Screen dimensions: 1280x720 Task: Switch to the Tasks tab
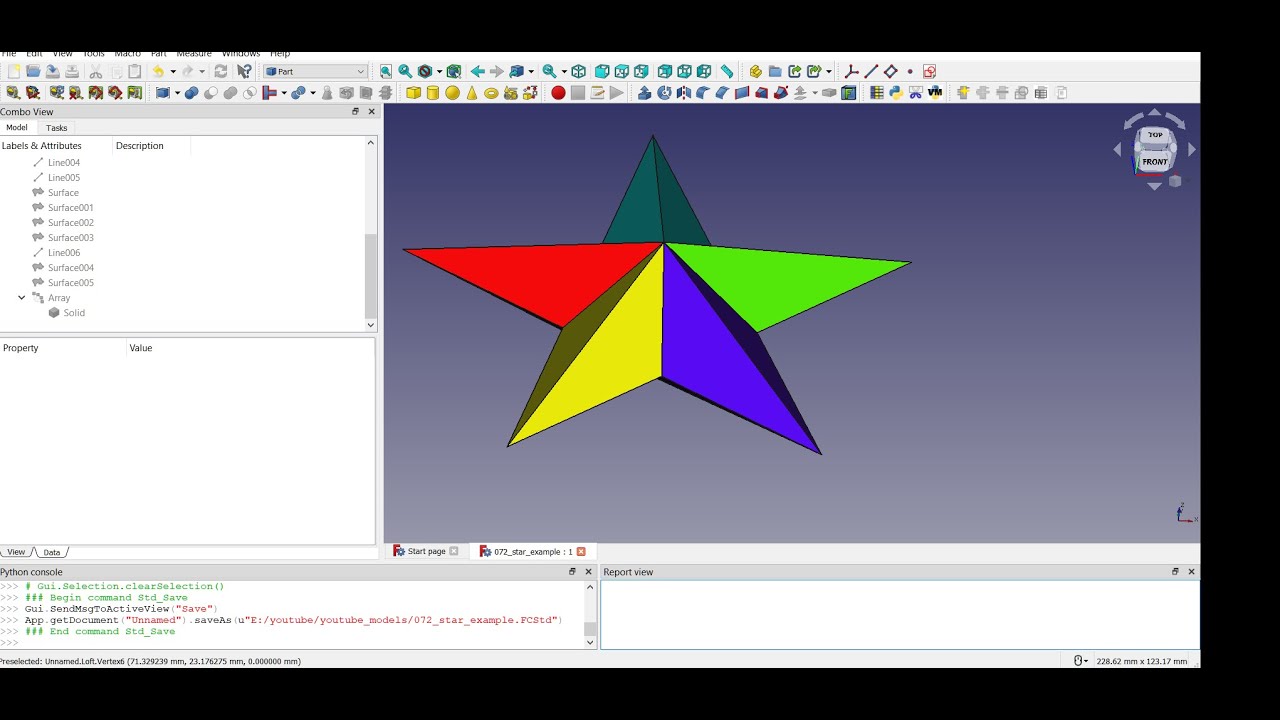coord(56,128)
